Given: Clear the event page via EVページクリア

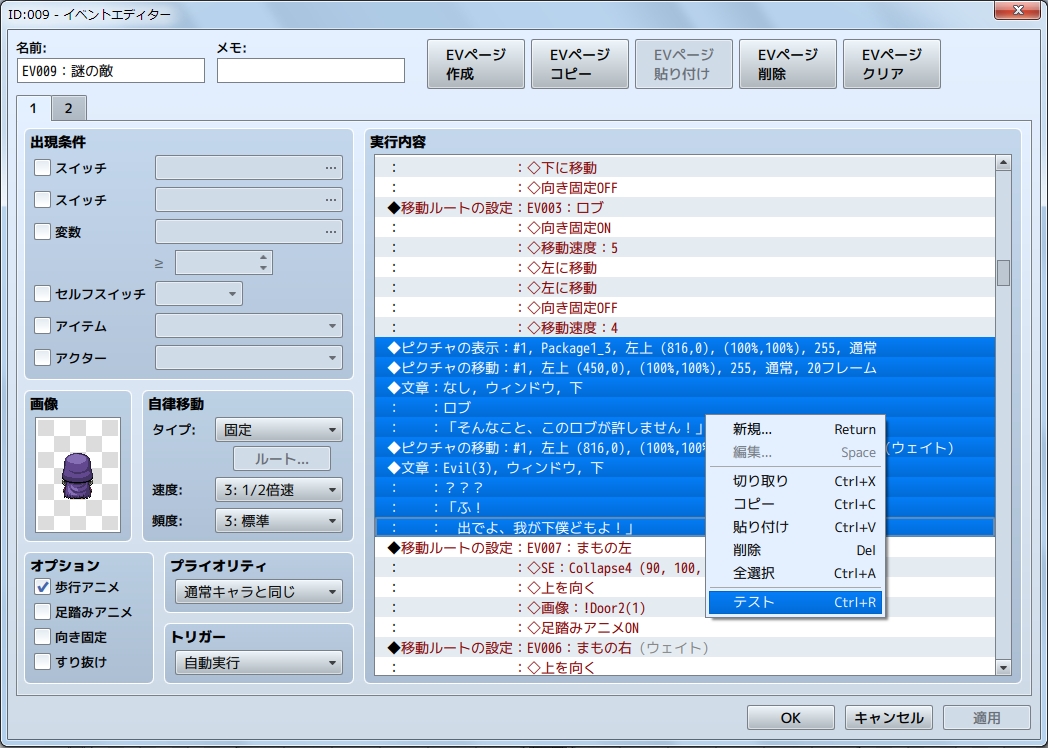Looking at the screenshot, I should pos(891,63).
